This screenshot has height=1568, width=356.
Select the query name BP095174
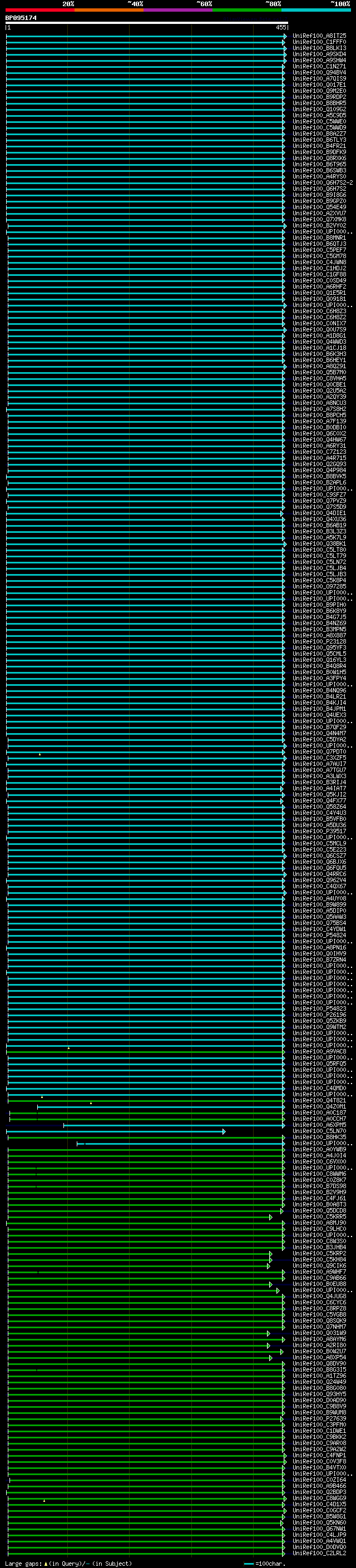(21, 18)
